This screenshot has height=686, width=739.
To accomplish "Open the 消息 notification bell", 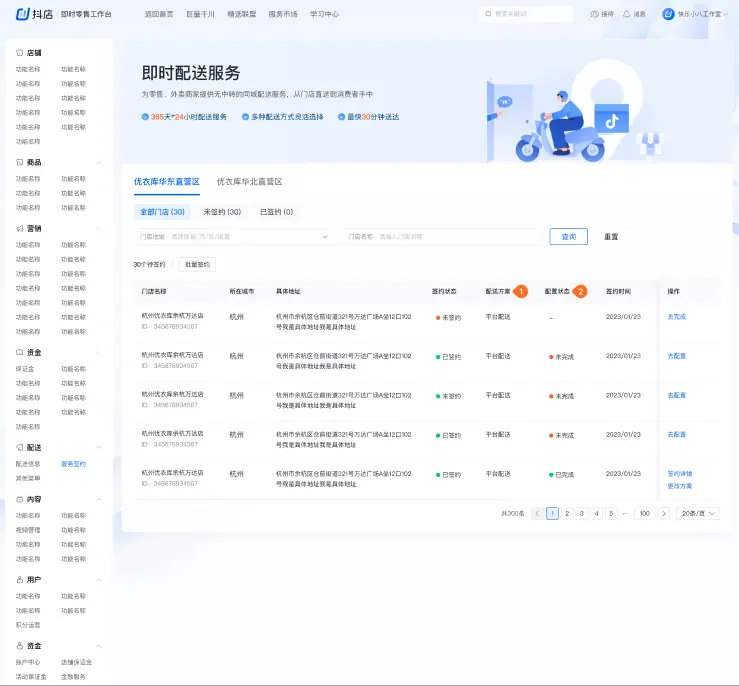I will tap(626, 14).
